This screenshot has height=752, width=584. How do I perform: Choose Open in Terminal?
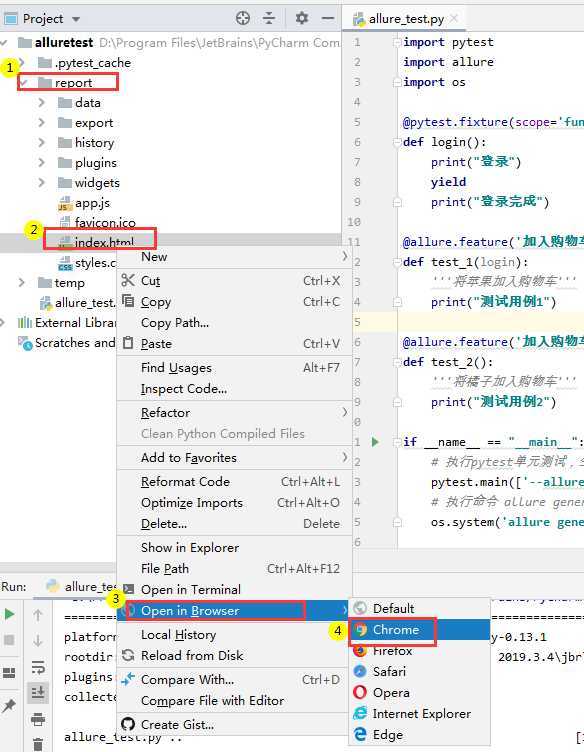[234, 590]
